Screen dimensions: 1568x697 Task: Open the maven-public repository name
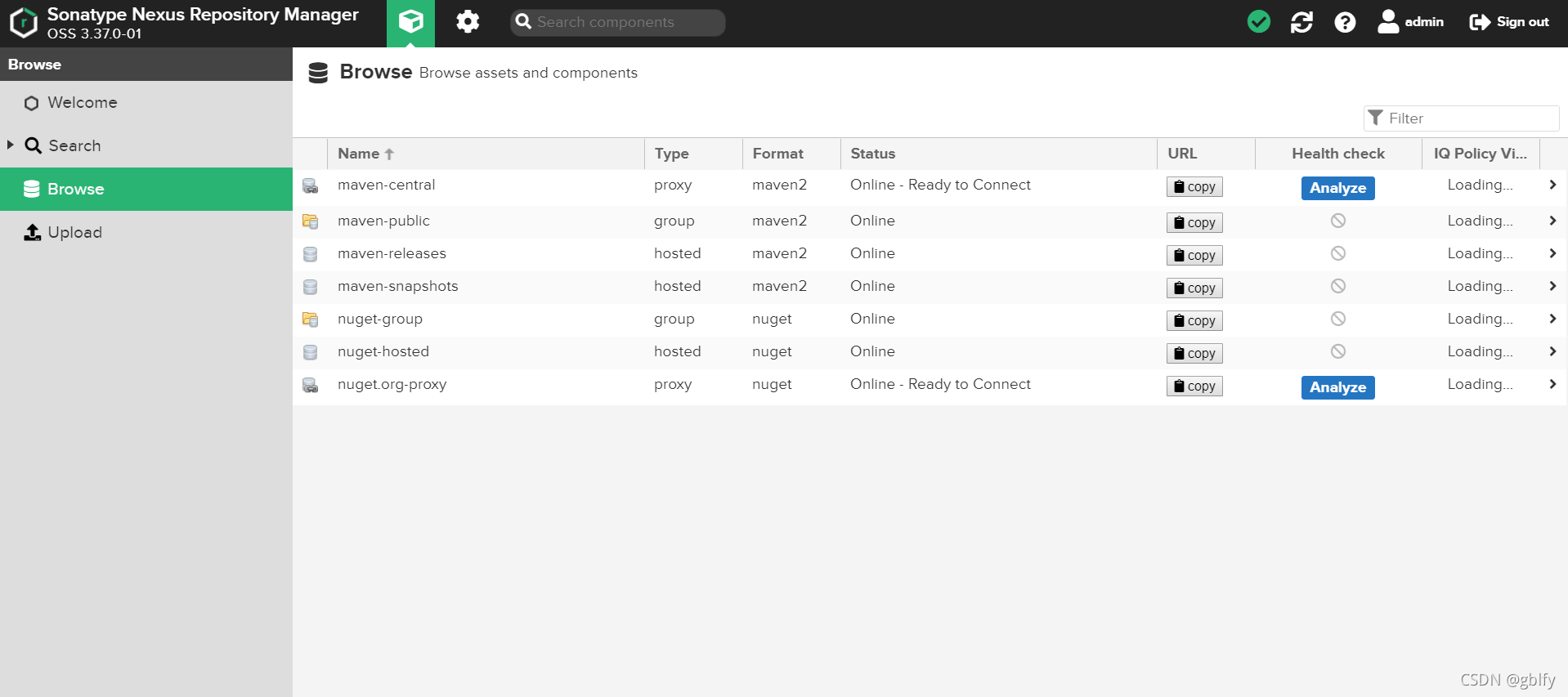pyautogui.click(x=383, y=221)
